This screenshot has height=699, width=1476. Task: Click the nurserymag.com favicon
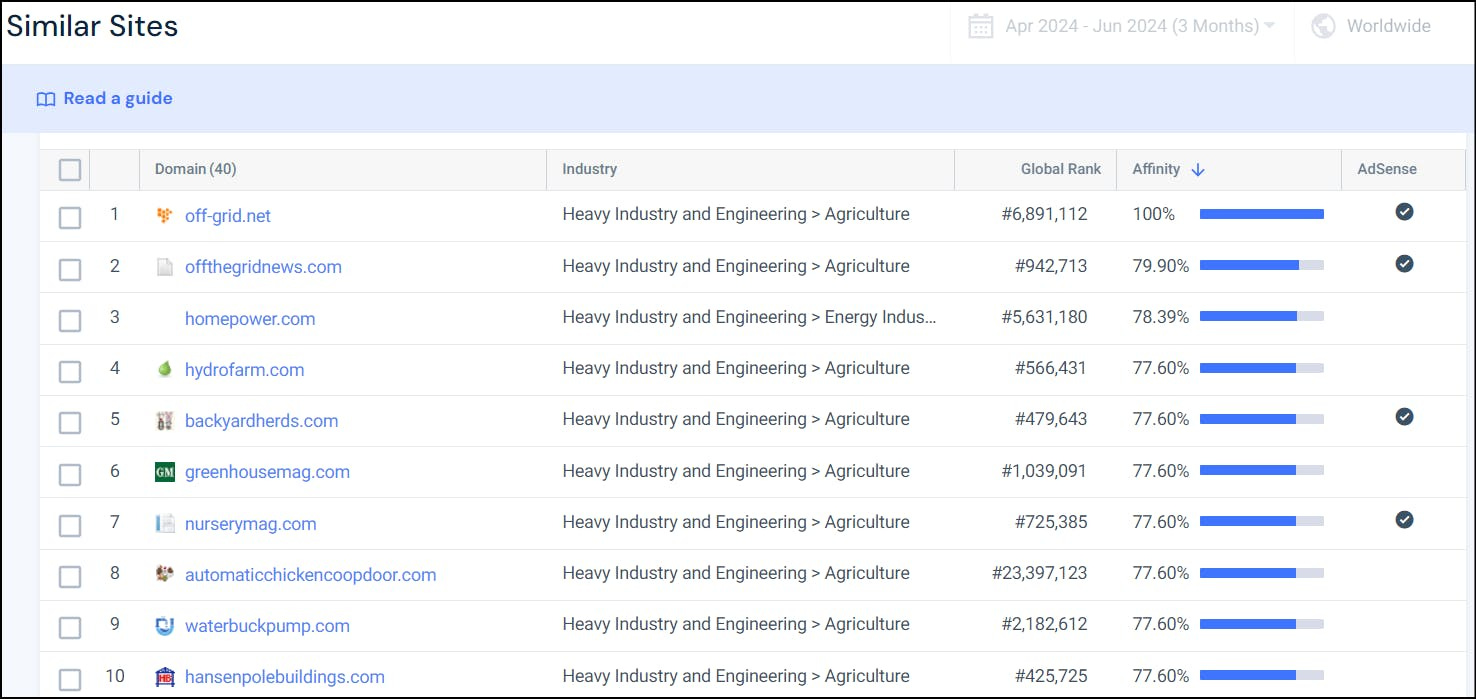coord(165,523)
